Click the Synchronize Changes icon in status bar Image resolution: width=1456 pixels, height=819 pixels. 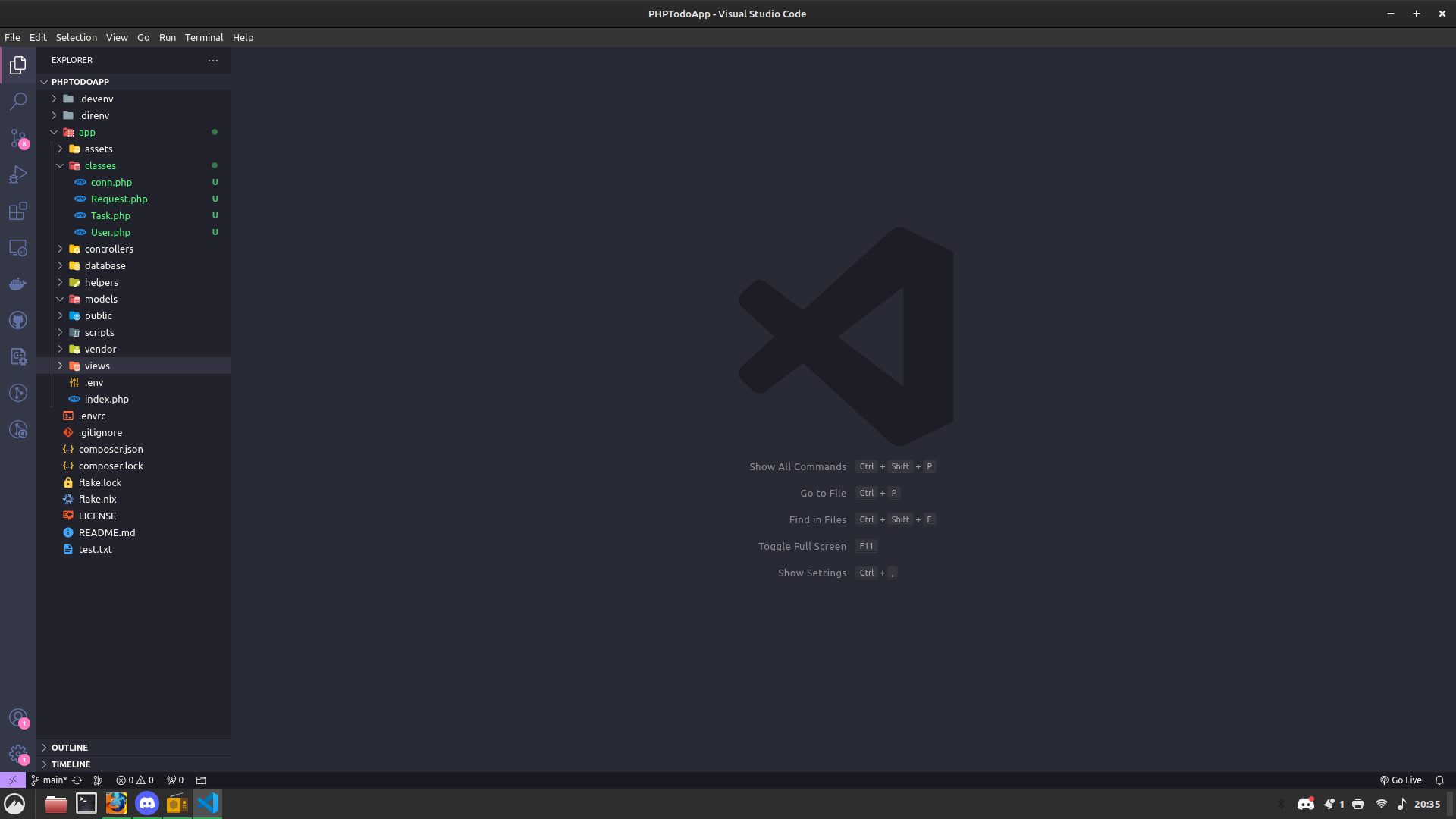click(x=77, y=780)
